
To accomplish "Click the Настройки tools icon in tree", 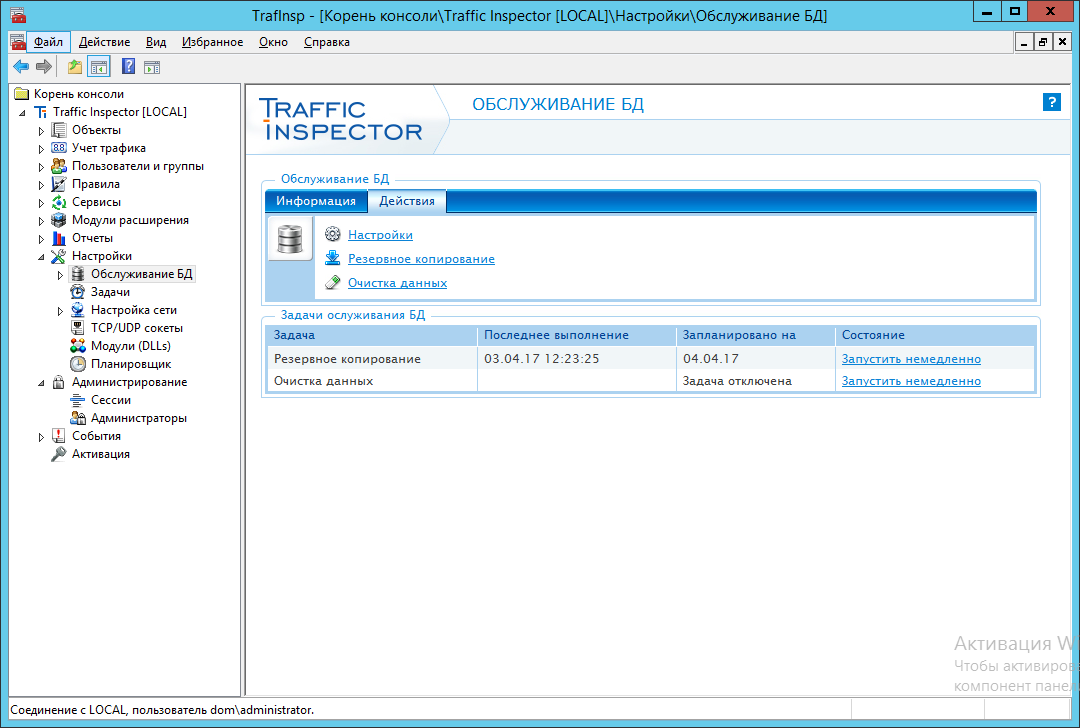I will coord(59,256).
